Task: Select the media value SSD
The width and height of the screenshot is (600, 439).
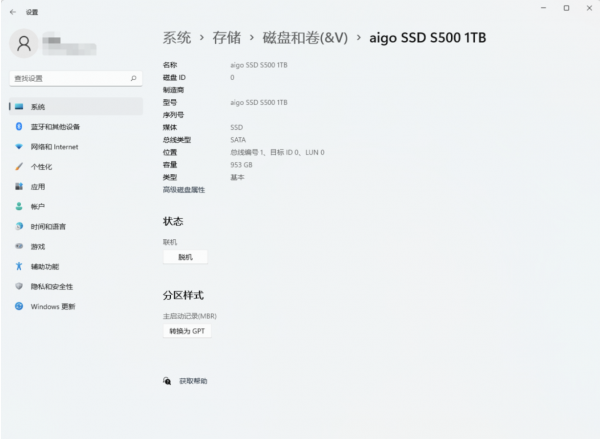Action: point(236,127)
